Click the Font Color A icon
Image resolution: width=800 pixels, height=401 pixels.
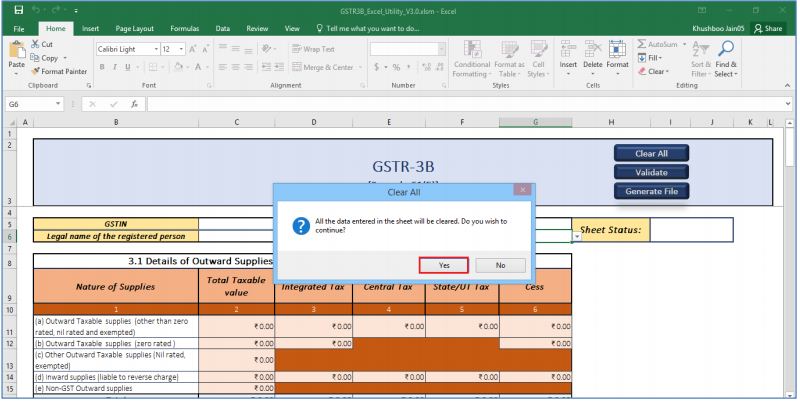click(x=198, y=67)
